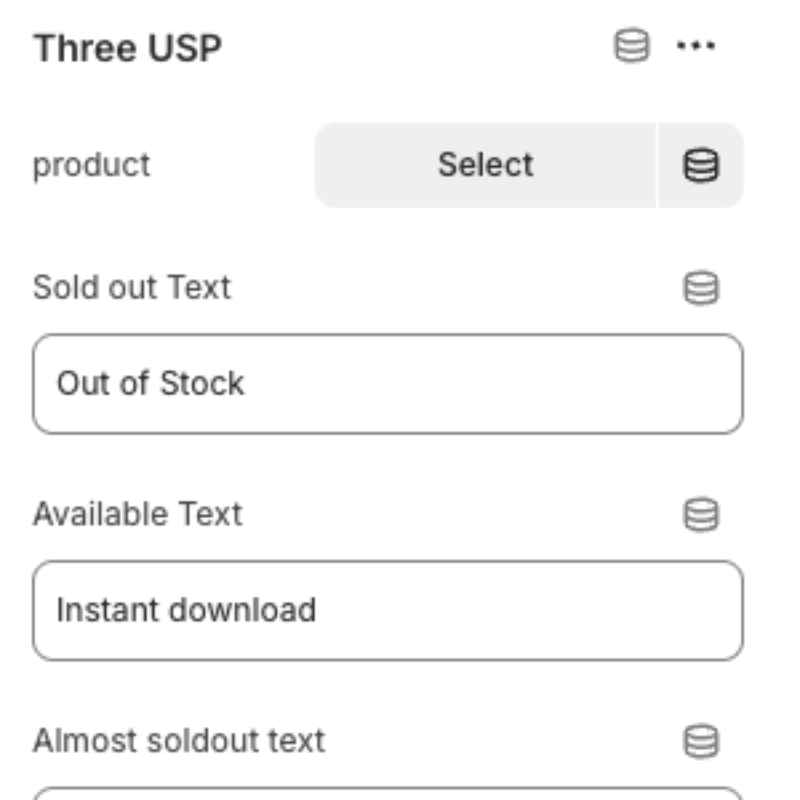Click the word Out in sold out field
Viewport: 800px width, 800px height.
76,384
